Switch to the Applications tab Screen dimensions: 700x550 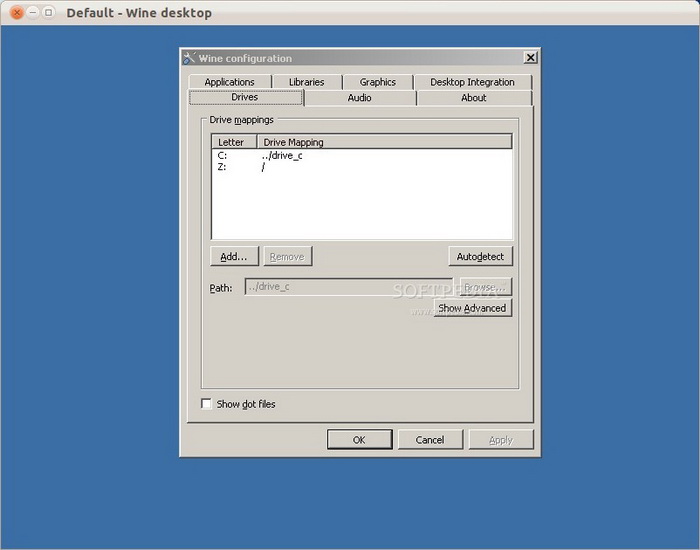point(229,82)
